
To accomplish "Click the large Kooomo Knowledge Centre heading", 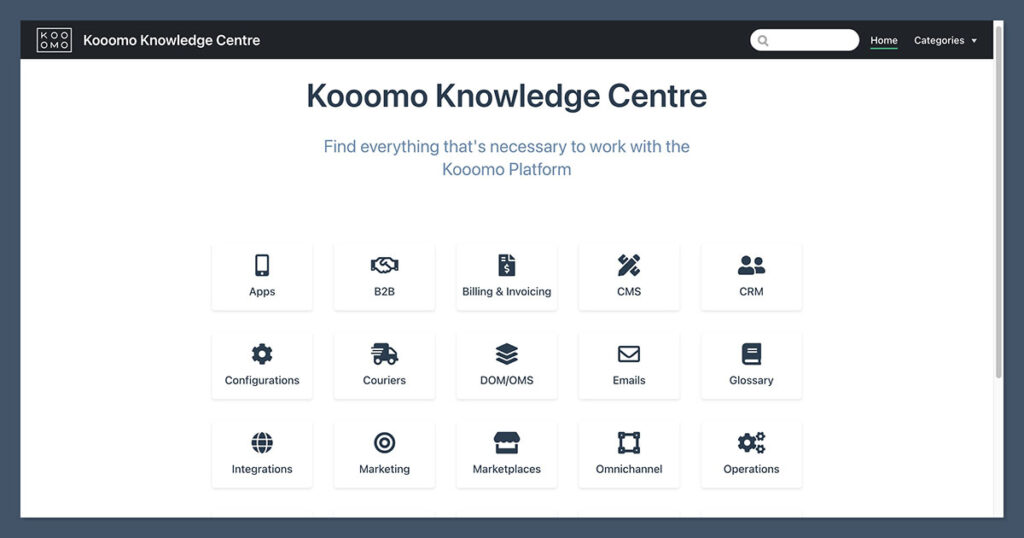I will (507, 96).
